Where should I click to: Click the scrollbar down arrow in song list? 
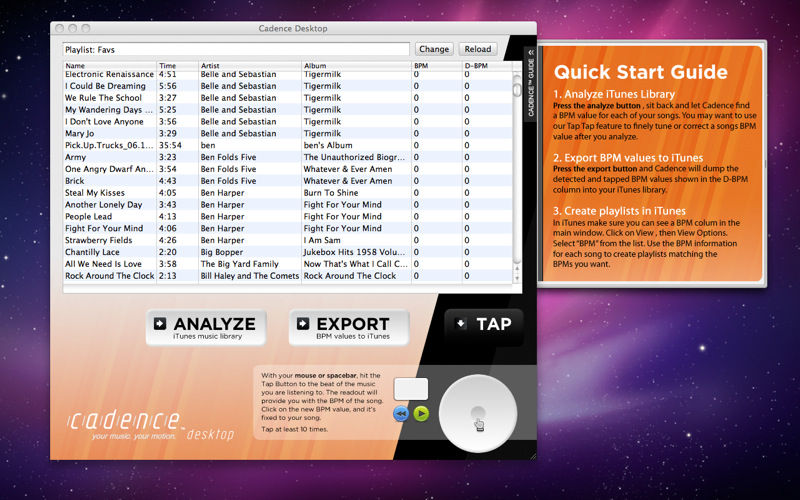[517, 278]
